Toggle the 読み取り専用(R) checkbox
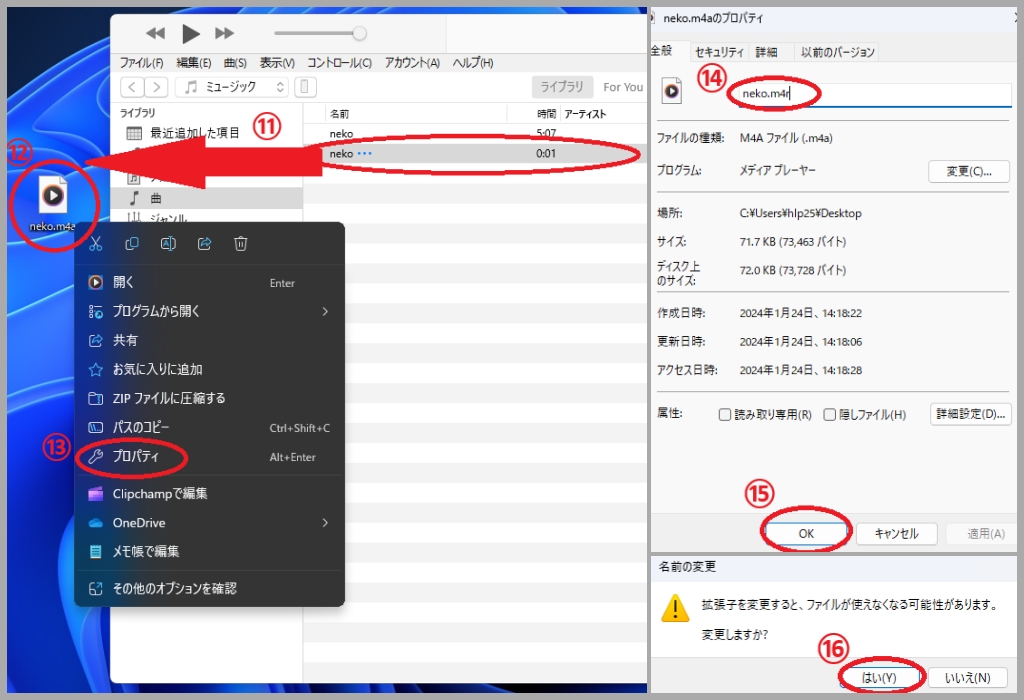The image size is (1024, 700). tap(724, 415)
